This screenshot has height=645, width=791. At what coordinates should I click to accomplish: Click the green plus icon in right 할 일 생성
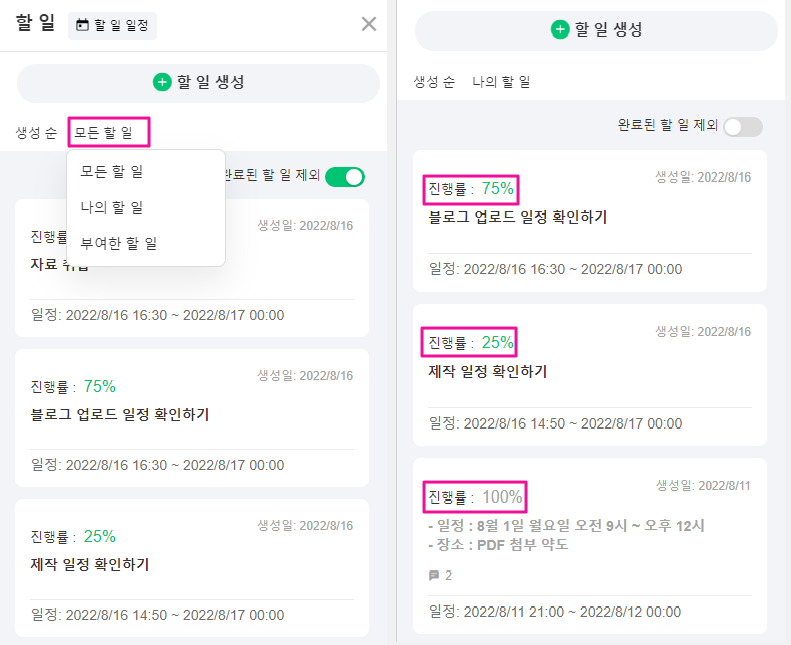(560, 30)
